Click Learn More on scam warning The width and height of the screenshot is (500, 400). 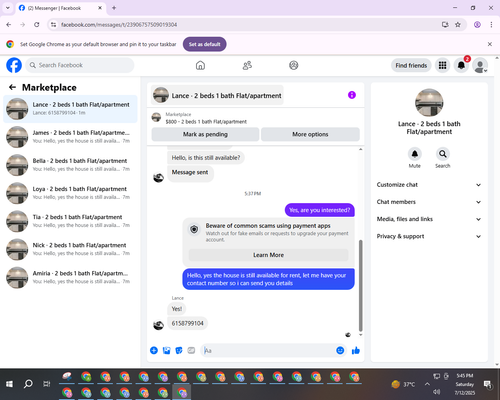pyautogui.click(x=268, y=255)
